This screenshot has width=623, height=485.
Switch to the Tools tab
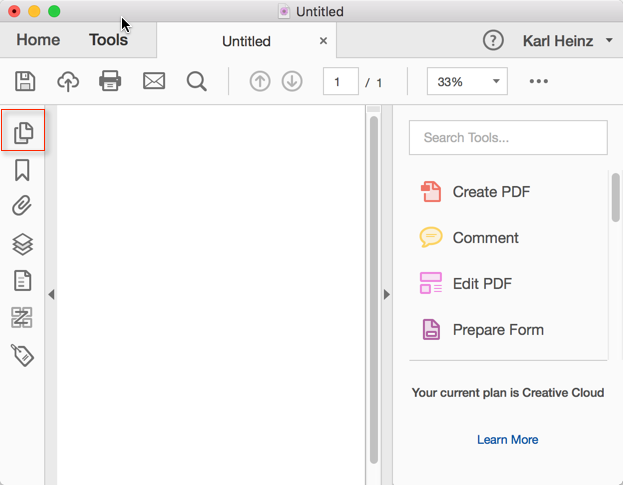(108, 41)
